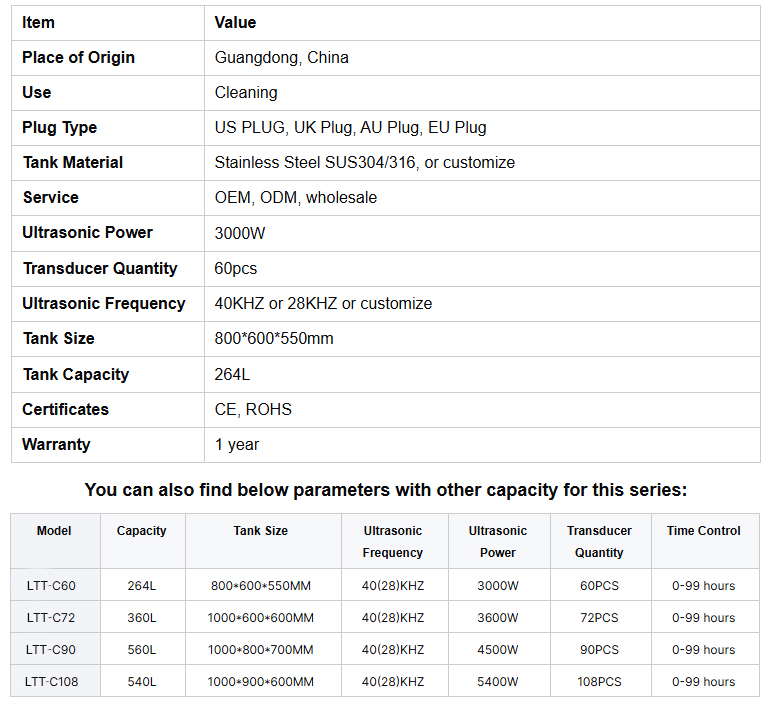Click the 560L capacity cell for LTT-C90
768x705 pixels.
coord(143,649)
